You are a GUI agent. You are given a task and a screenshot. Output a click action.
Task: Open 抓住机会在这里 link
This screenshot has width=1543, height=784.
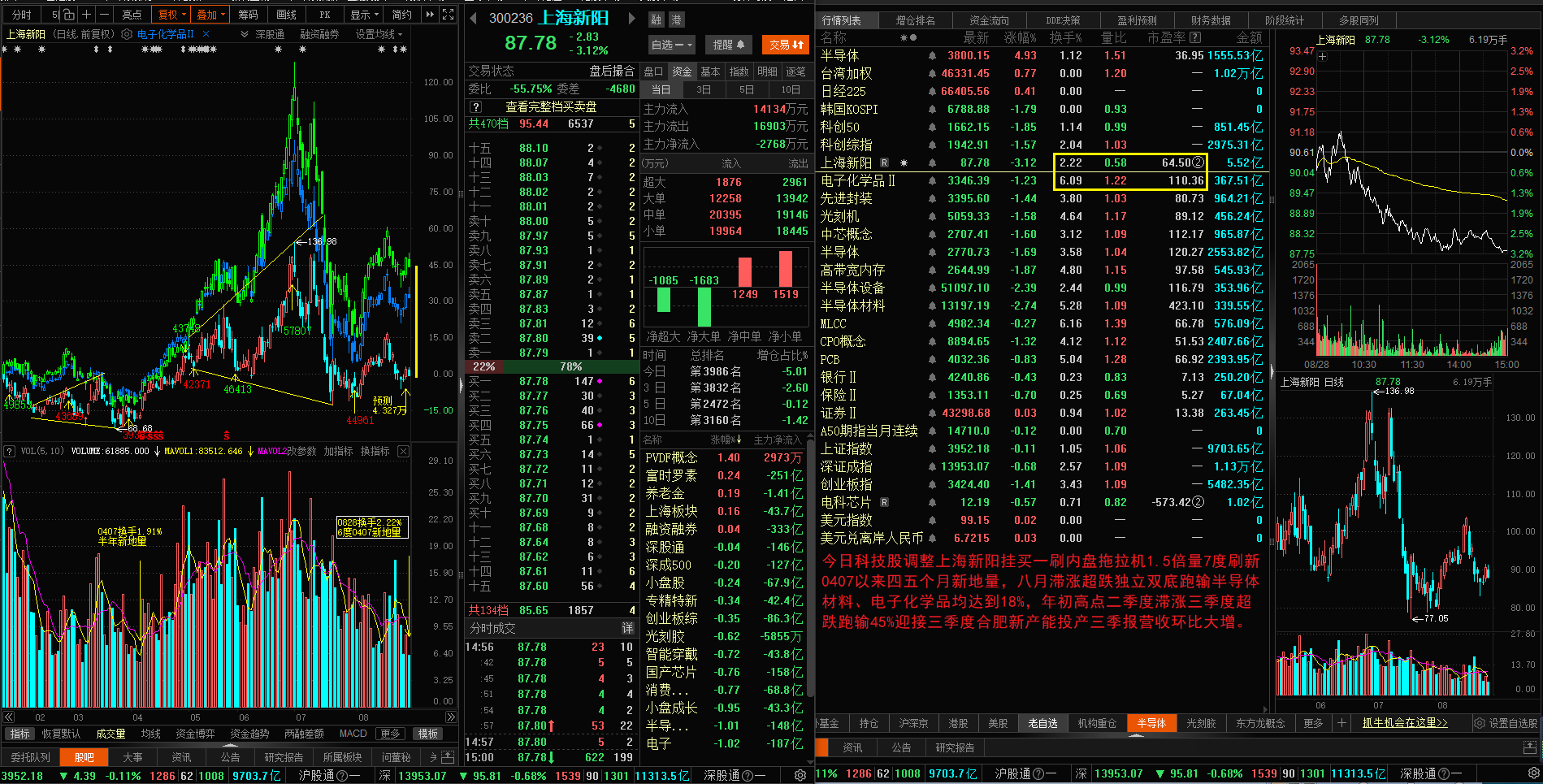(1405, 722)
